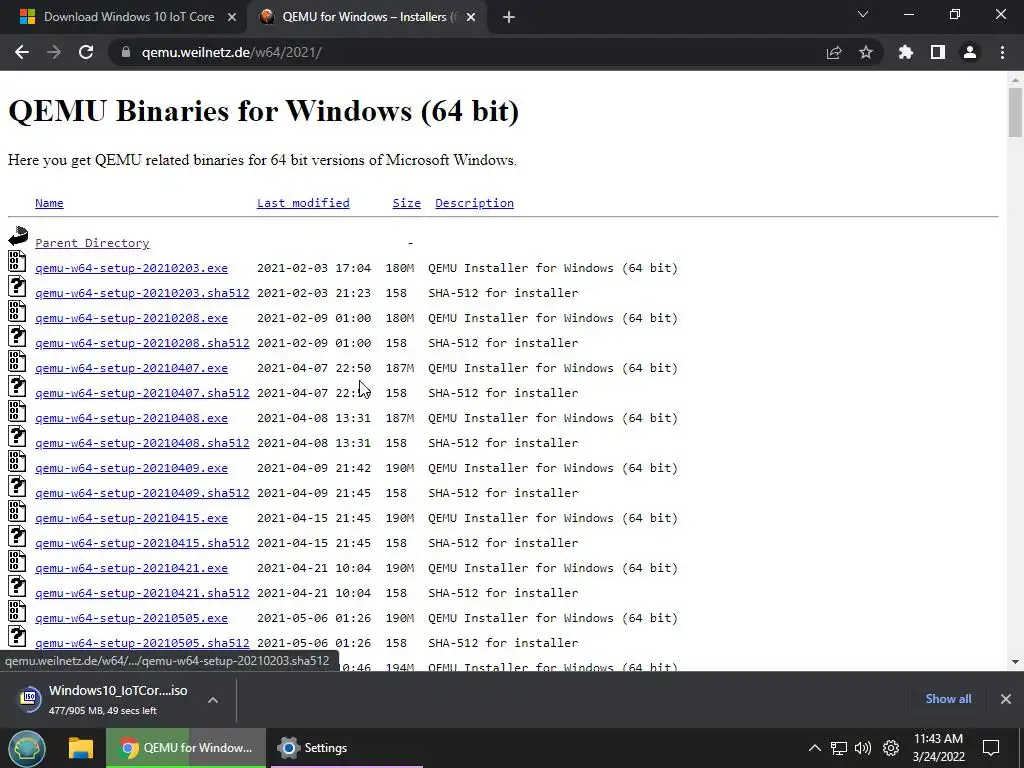Open the Chrome profile menu
Image resolution: width=1024 pixels, height=768 pixels.
coord(970,52)
